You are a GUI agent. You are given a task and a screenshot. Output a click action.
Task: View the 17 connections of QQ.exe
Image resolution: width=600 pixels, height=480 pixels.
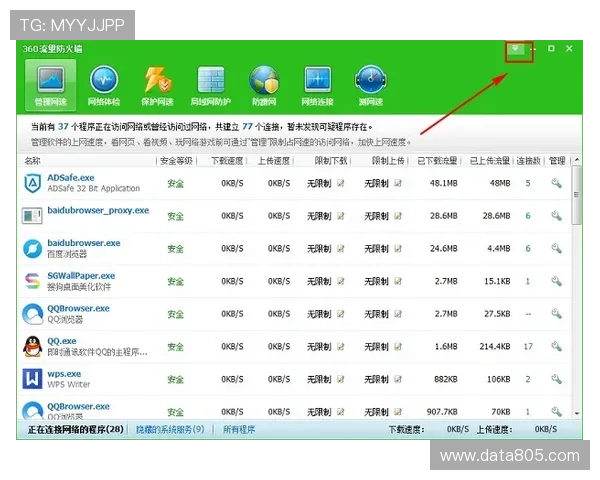(528, 346)
